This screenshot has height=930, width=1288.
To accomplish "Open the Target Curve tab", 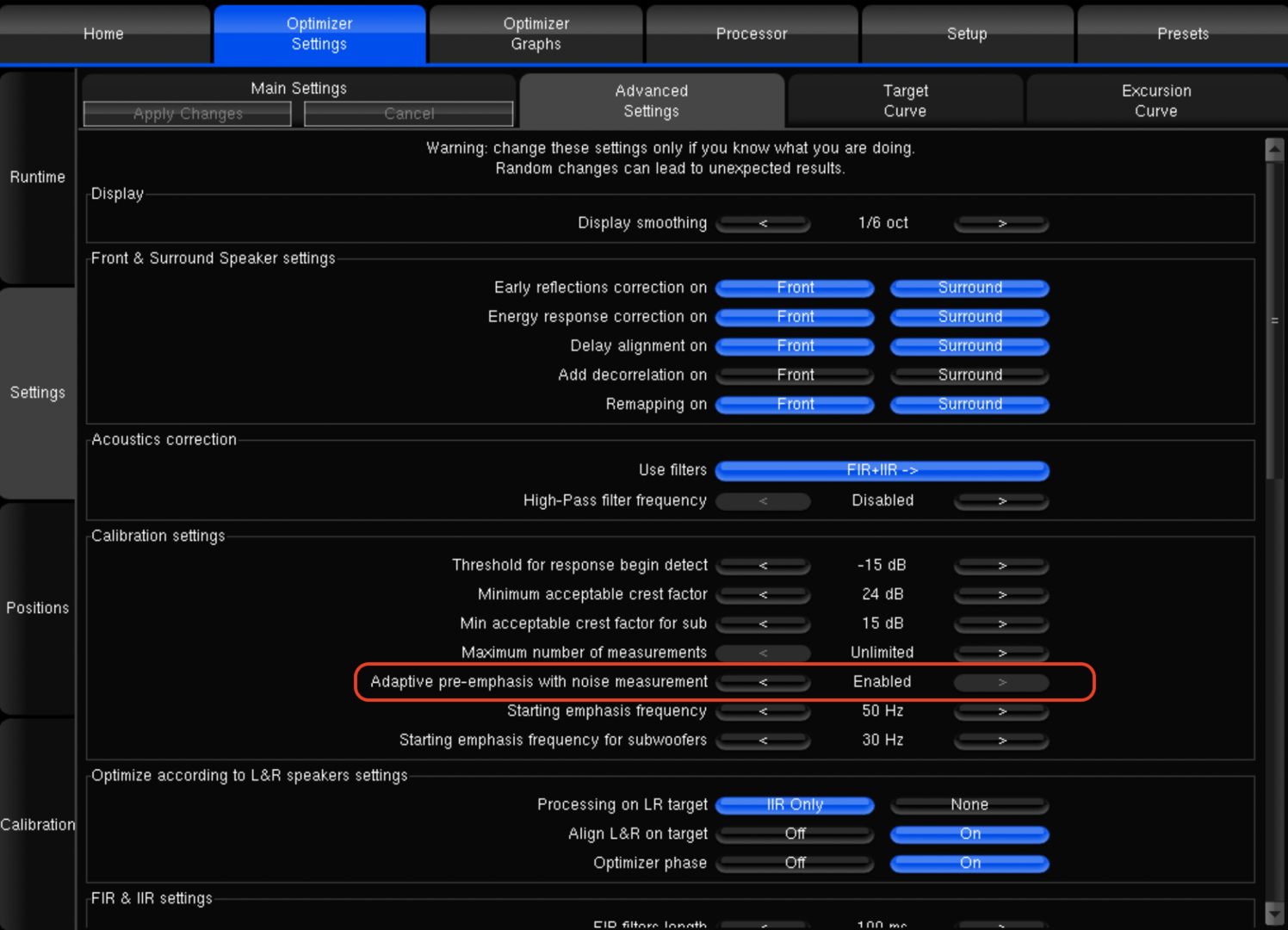I will click(x=905, y=101).
